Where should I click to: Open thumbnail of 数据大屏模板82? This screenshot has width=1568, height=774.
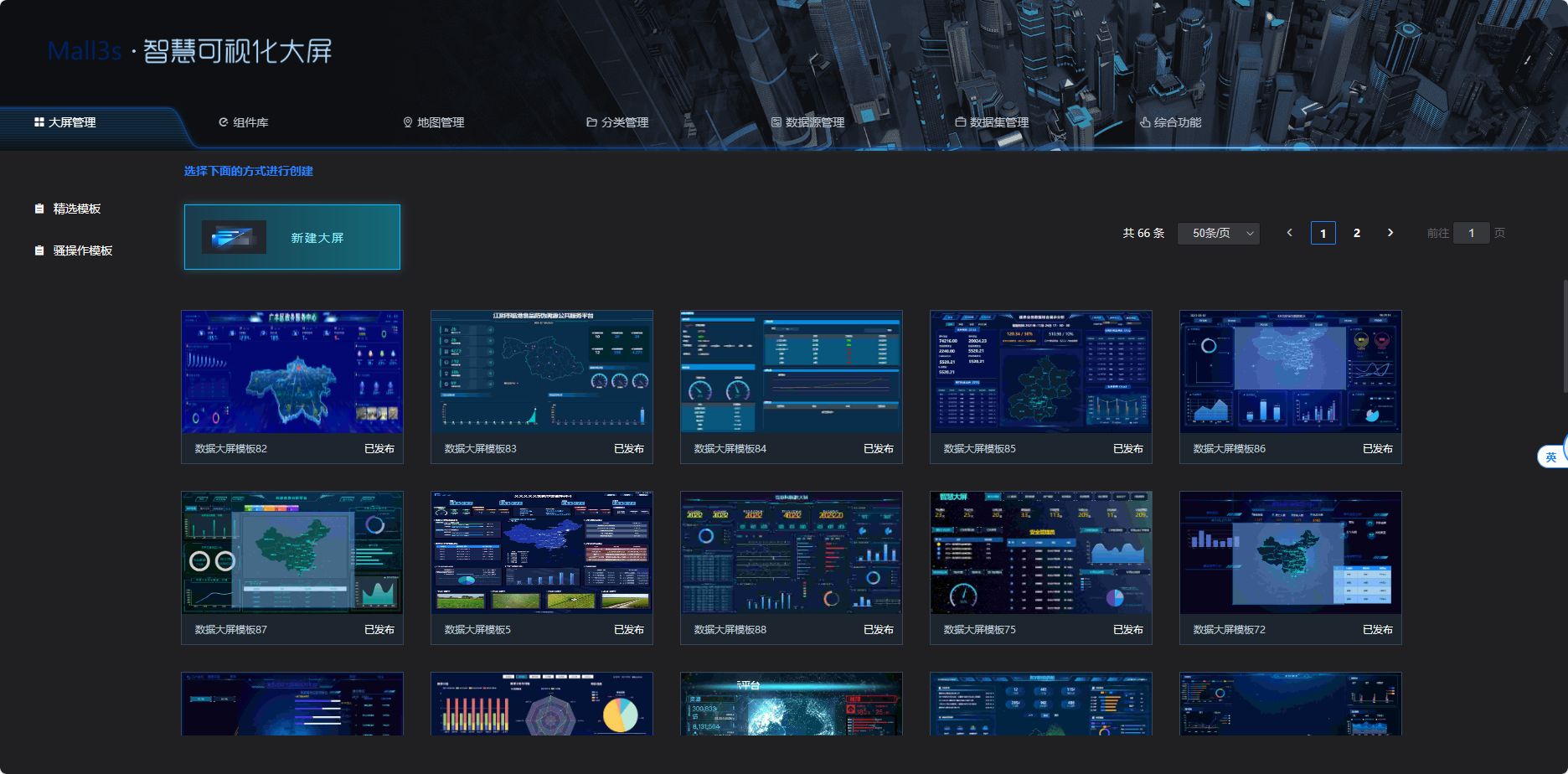point(292,372)
